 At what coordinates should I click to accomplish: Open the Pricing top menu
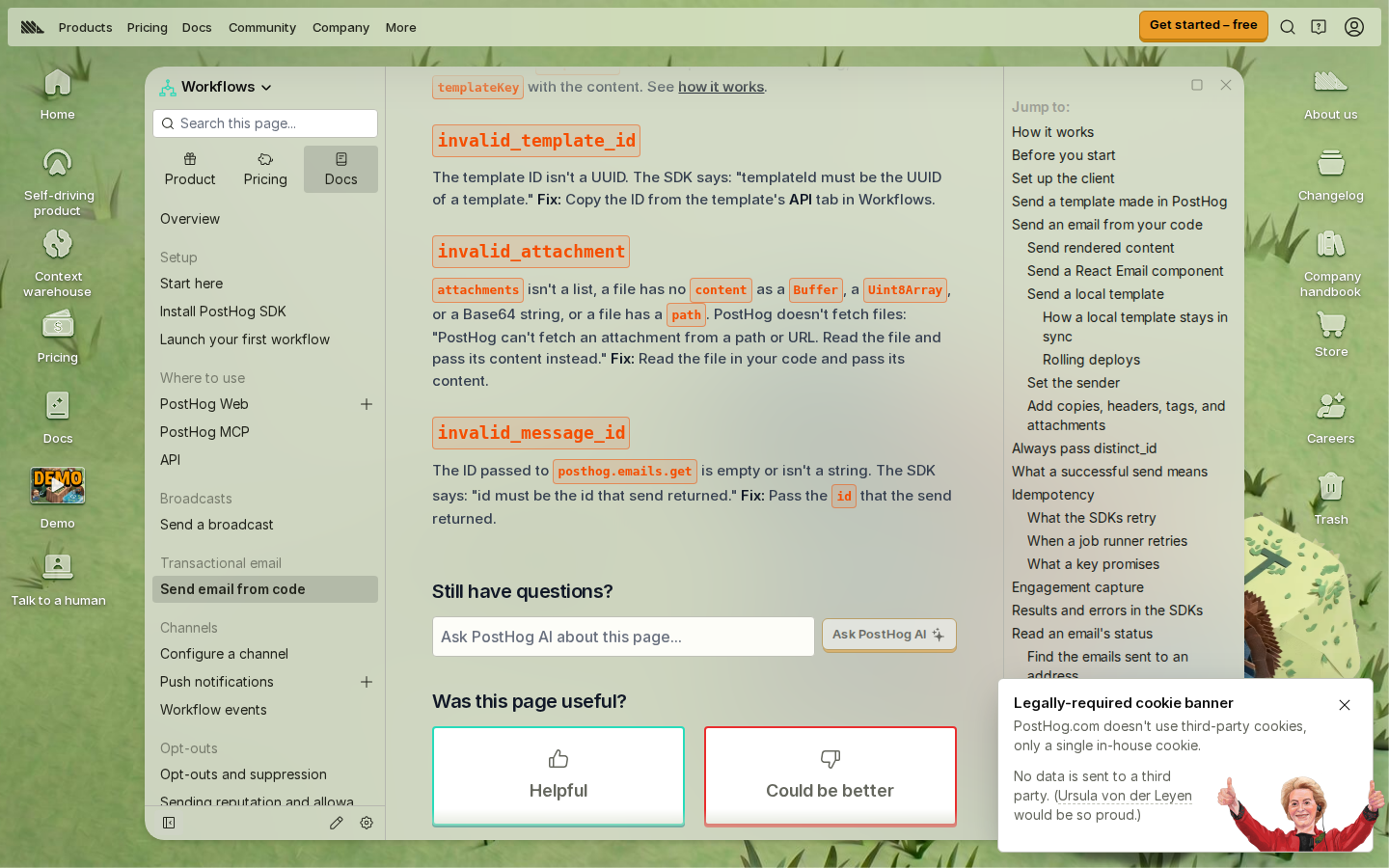147,27
